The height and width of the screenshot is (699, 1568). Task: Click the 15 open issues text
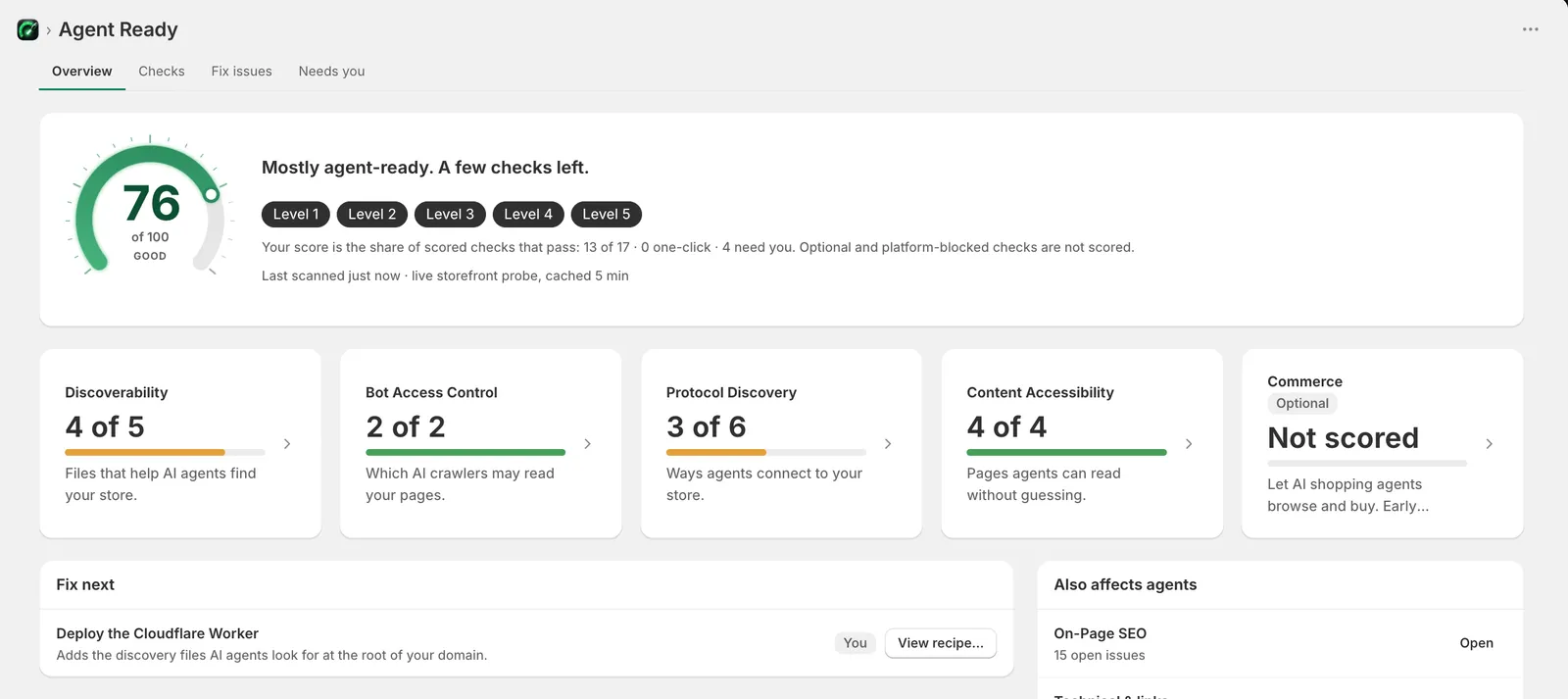tap(1100, 655)
